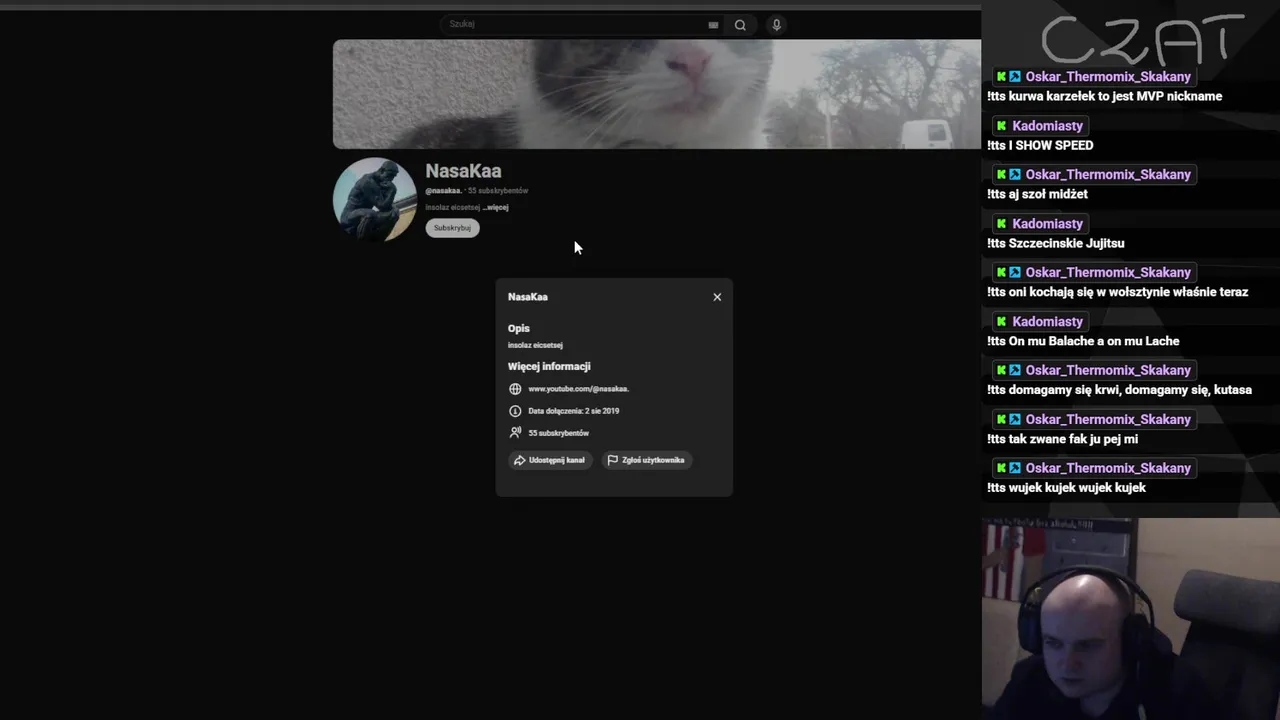Screen dimensions: 1280x720
Task: Click @nasakaa. handle under channel name
Action: [x=443, y=190]
